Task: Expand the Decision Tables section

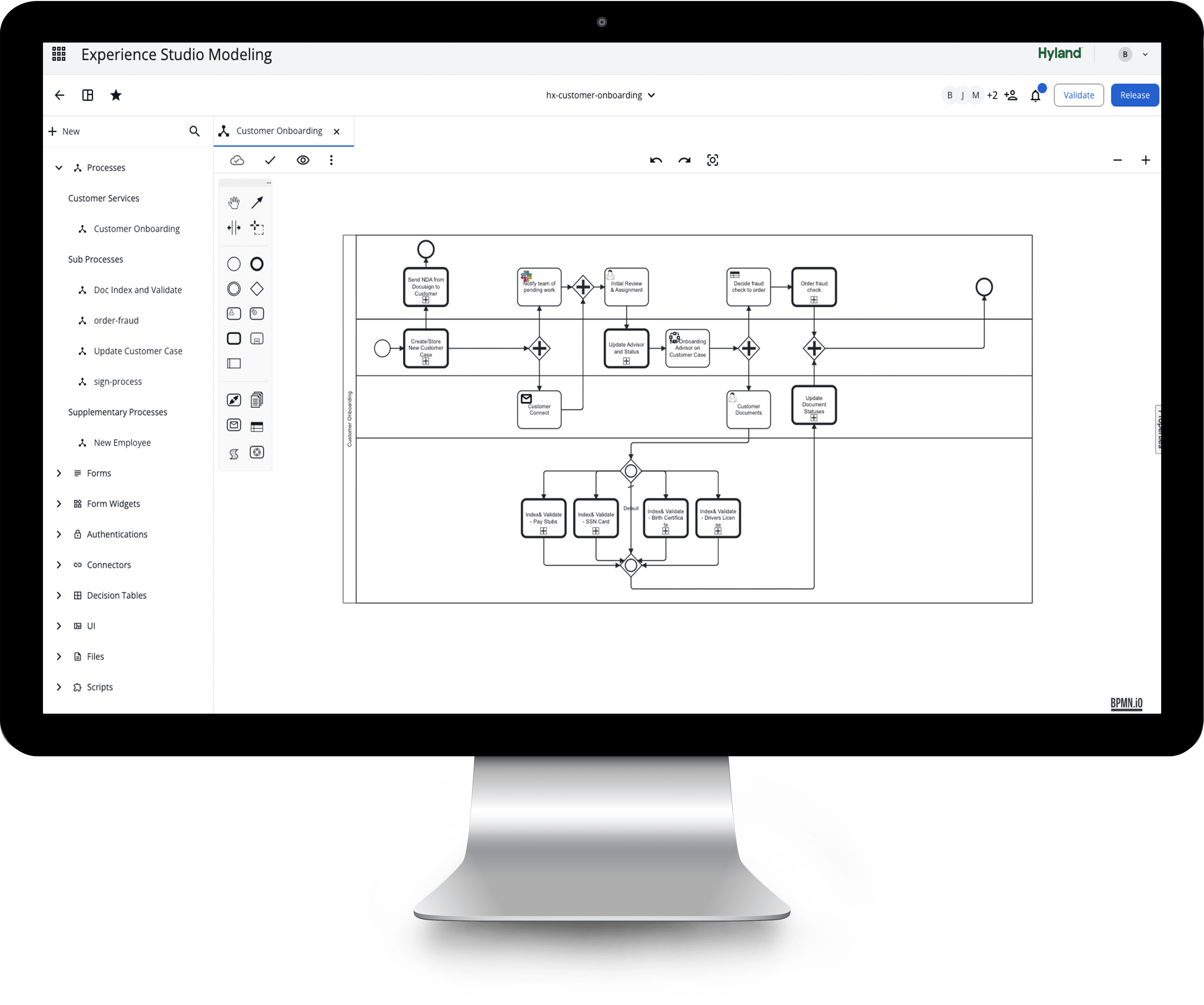Action: (59, 595)
